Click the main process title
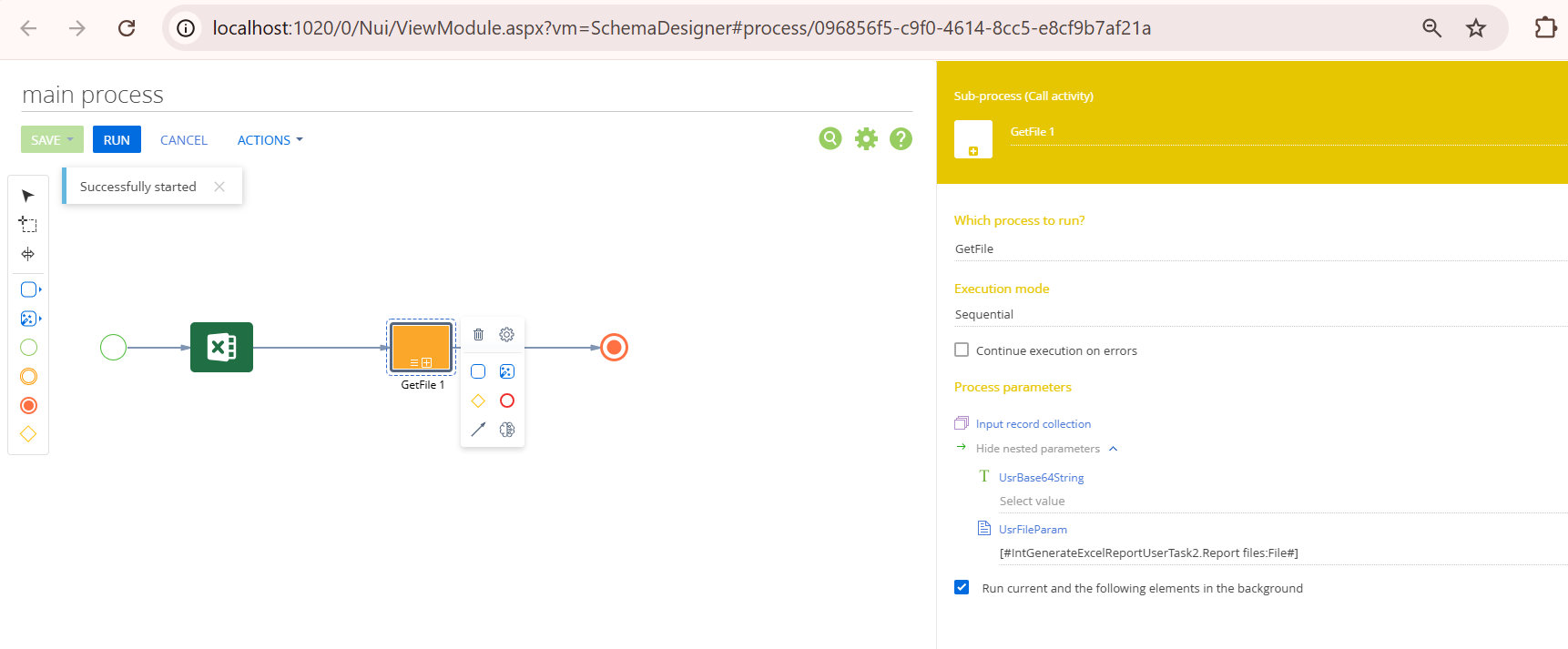 [x=93, y=95]
